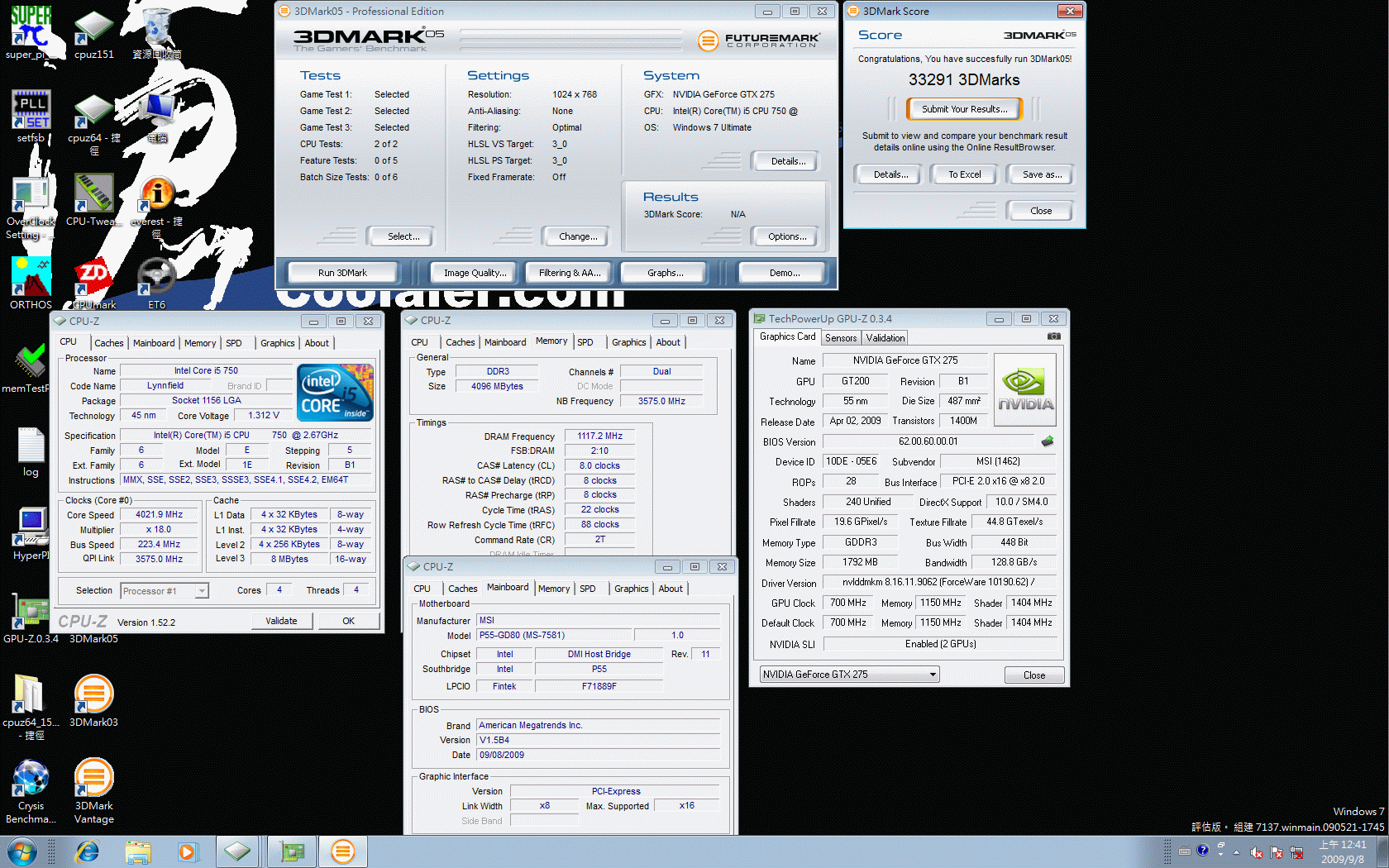Switch to the GPU-Z Validation tab

(885, 337)
